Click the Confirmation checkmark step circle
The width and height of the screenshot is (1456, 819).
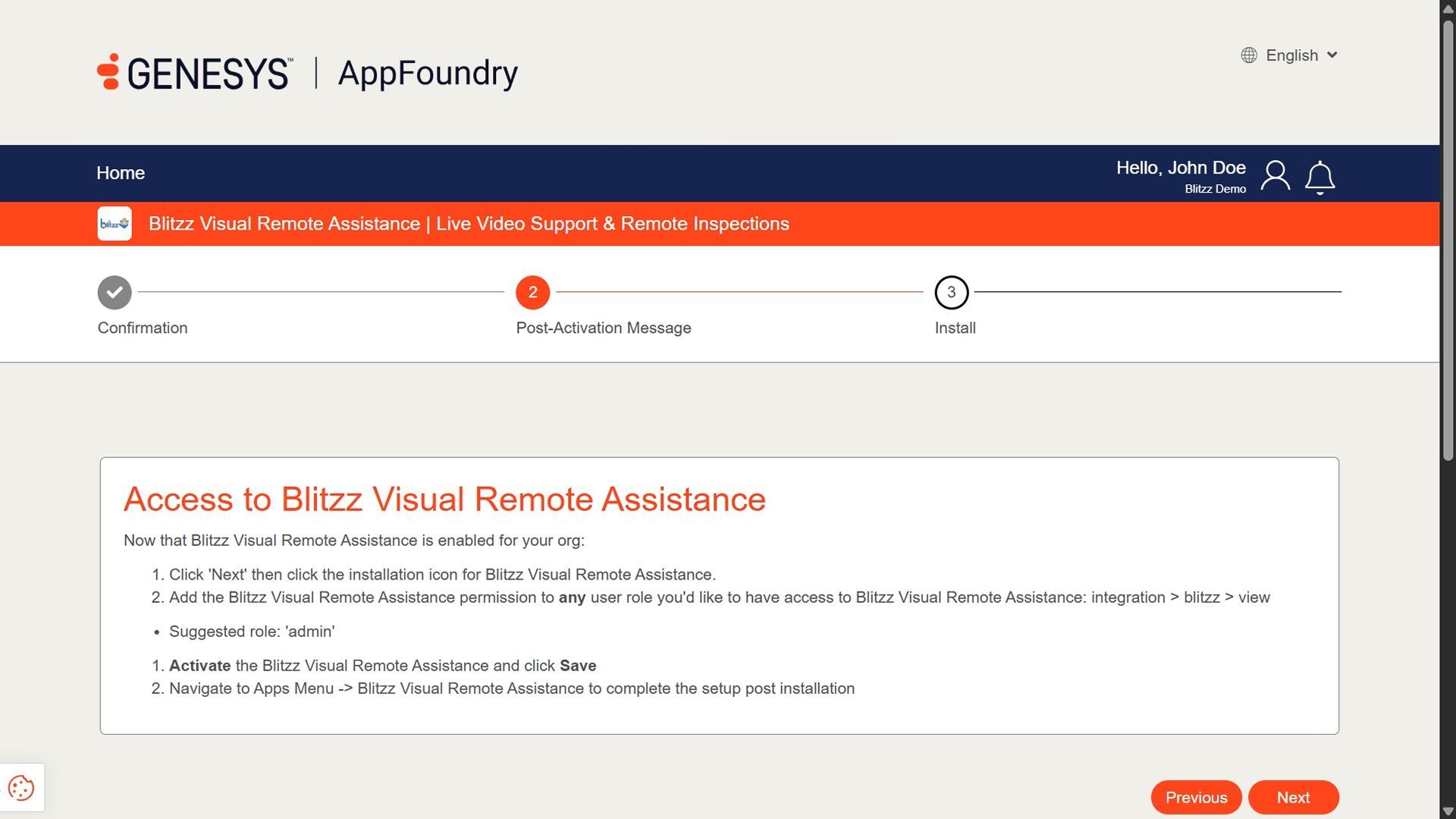click(115, 293)
